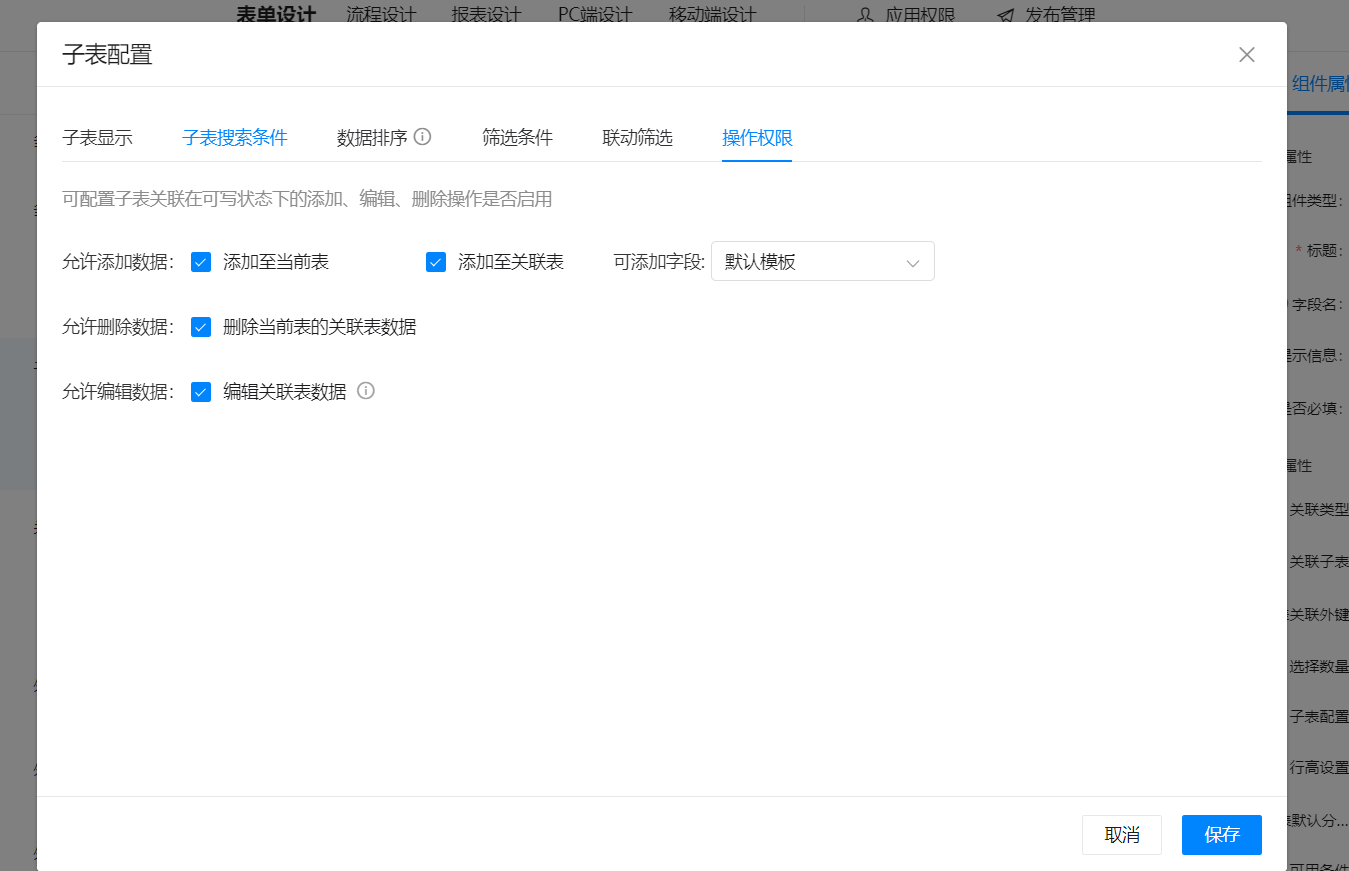The width and height of the screenshot is (1349, 871).
Task: Switch to 数据排序 tab
Action: click(372, 138)
